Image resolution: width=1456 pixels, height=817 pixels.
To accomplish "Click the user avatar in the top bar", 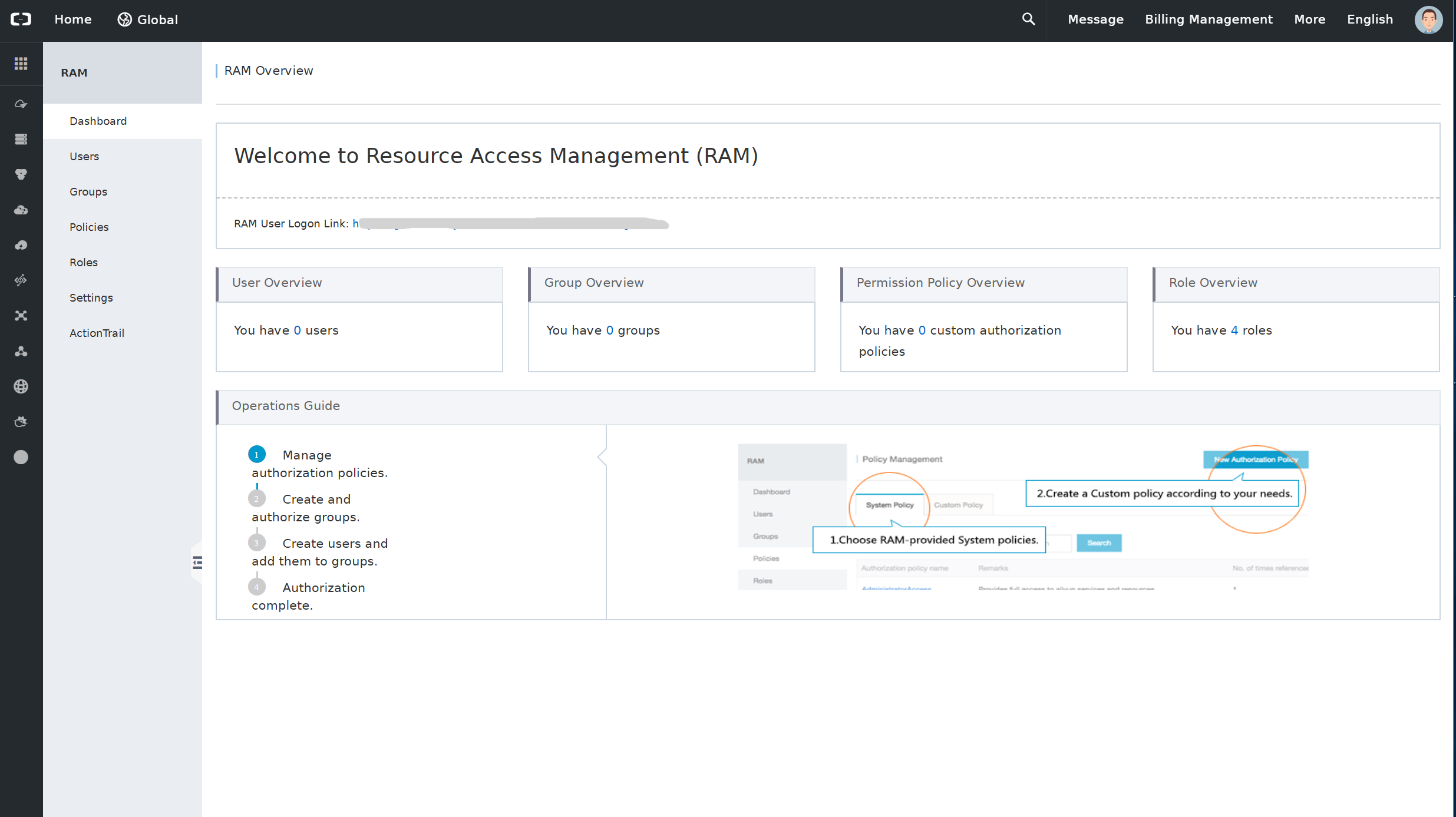I will pos(1428,20).
